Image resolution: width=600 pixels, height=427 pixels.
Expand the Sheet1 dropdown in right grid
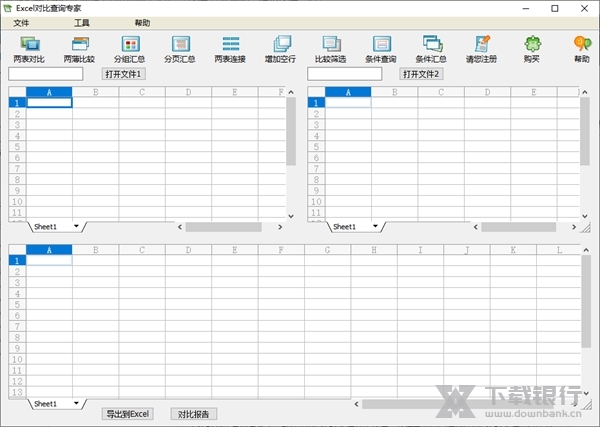tap(375, 227)
